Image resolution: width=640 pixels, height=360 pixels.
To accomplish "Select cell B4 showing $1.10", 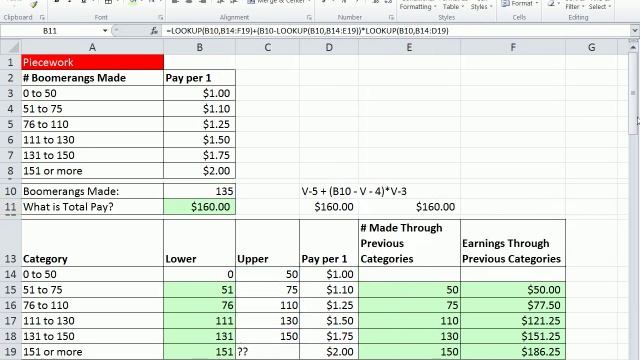I will tap(199, 109).
